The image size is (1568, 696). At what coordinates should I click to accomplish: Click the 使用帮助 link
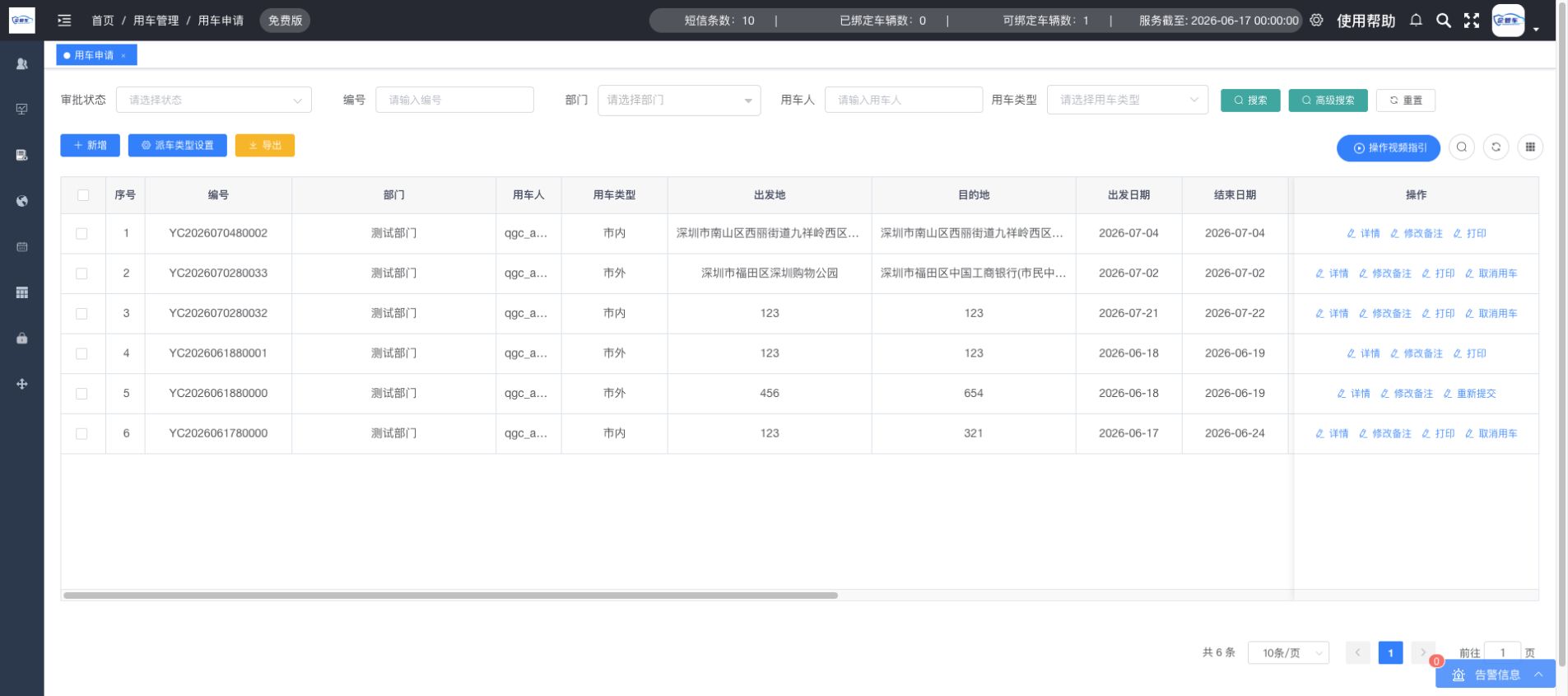coord(1366,21)
